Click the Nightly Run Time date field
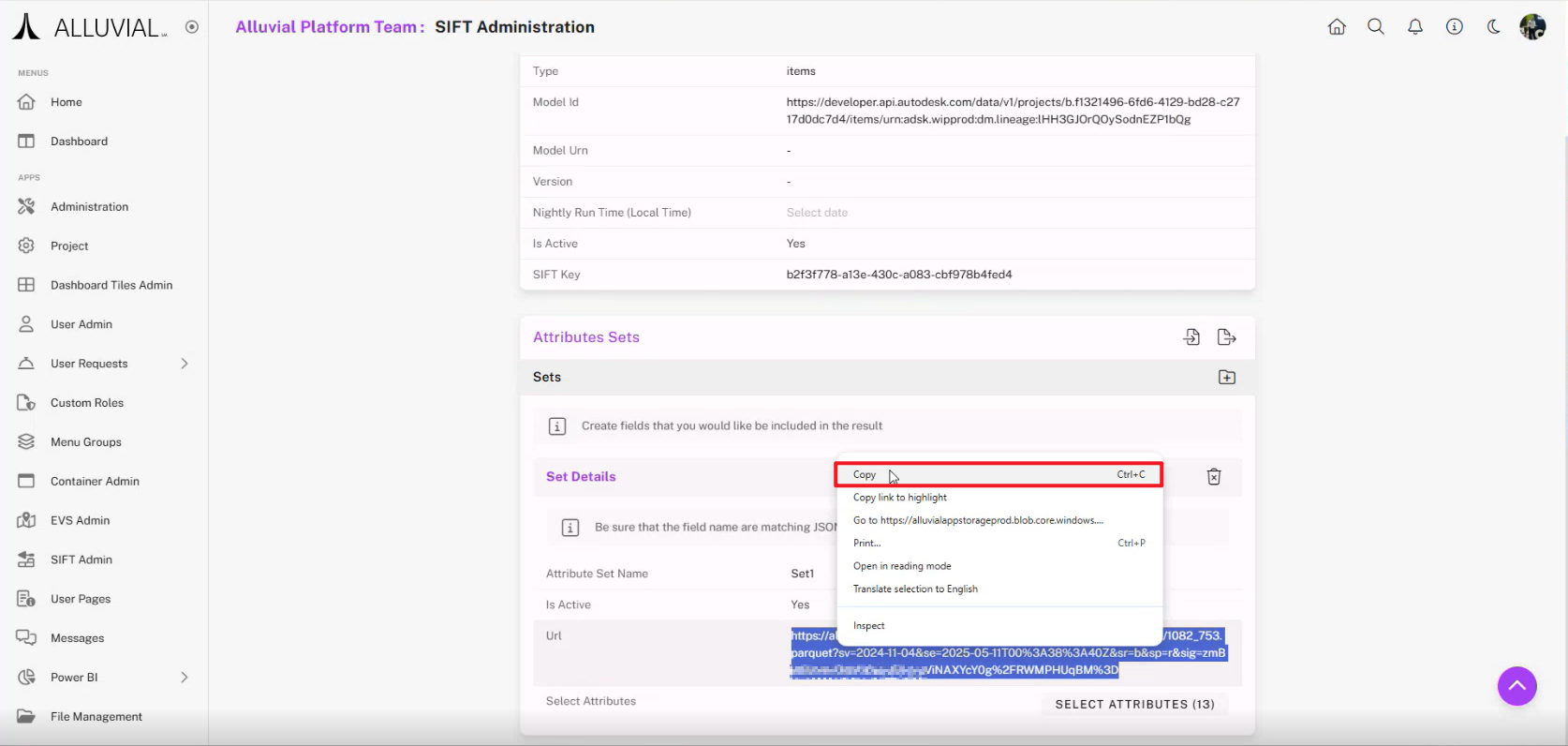1568x746 pixels. pyautogui.click(x=817, y=213)
